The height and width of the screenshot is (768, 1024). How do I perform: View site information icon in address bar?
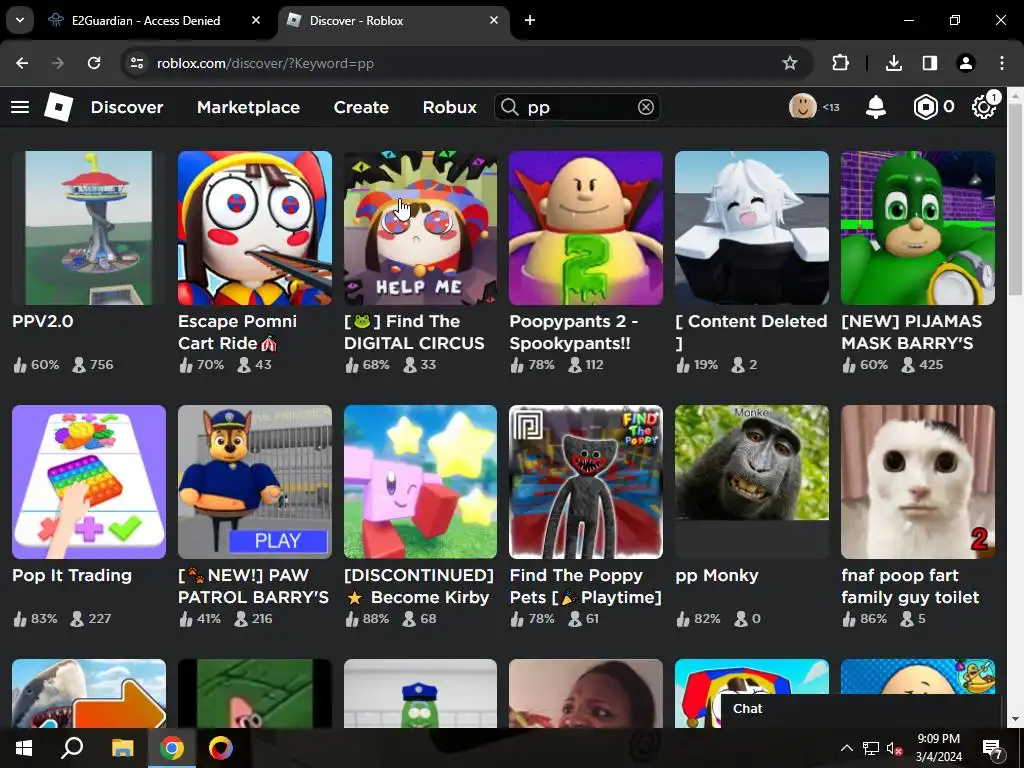pyautogui.click(x=137, y=63)
